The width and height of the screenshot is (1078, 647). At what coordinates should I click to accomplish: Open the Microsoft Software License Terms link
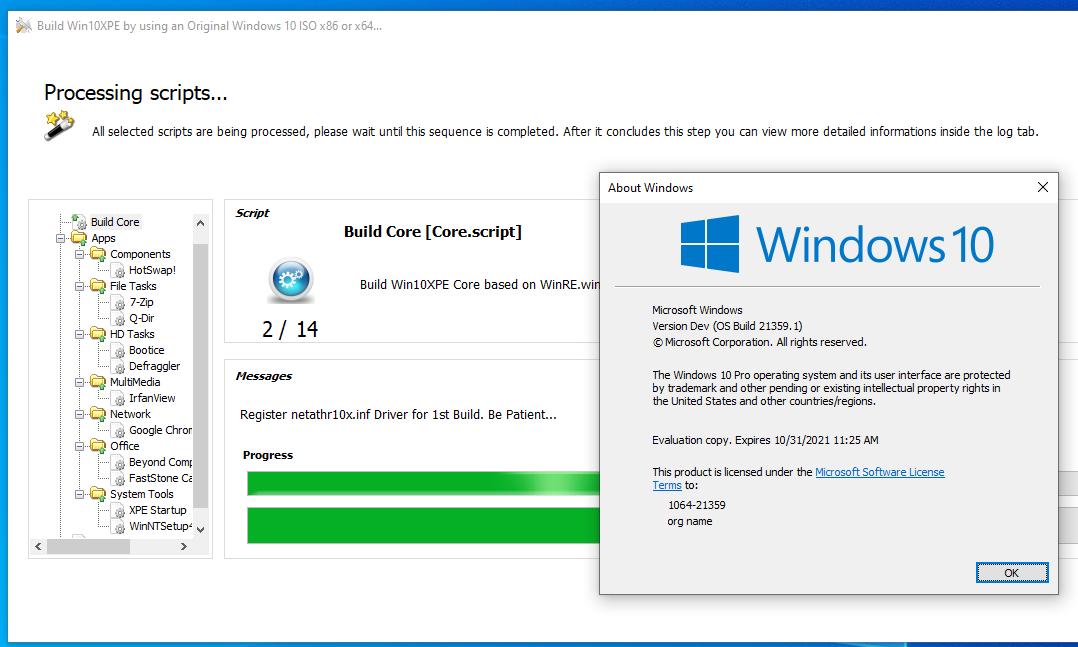point(879,472)
